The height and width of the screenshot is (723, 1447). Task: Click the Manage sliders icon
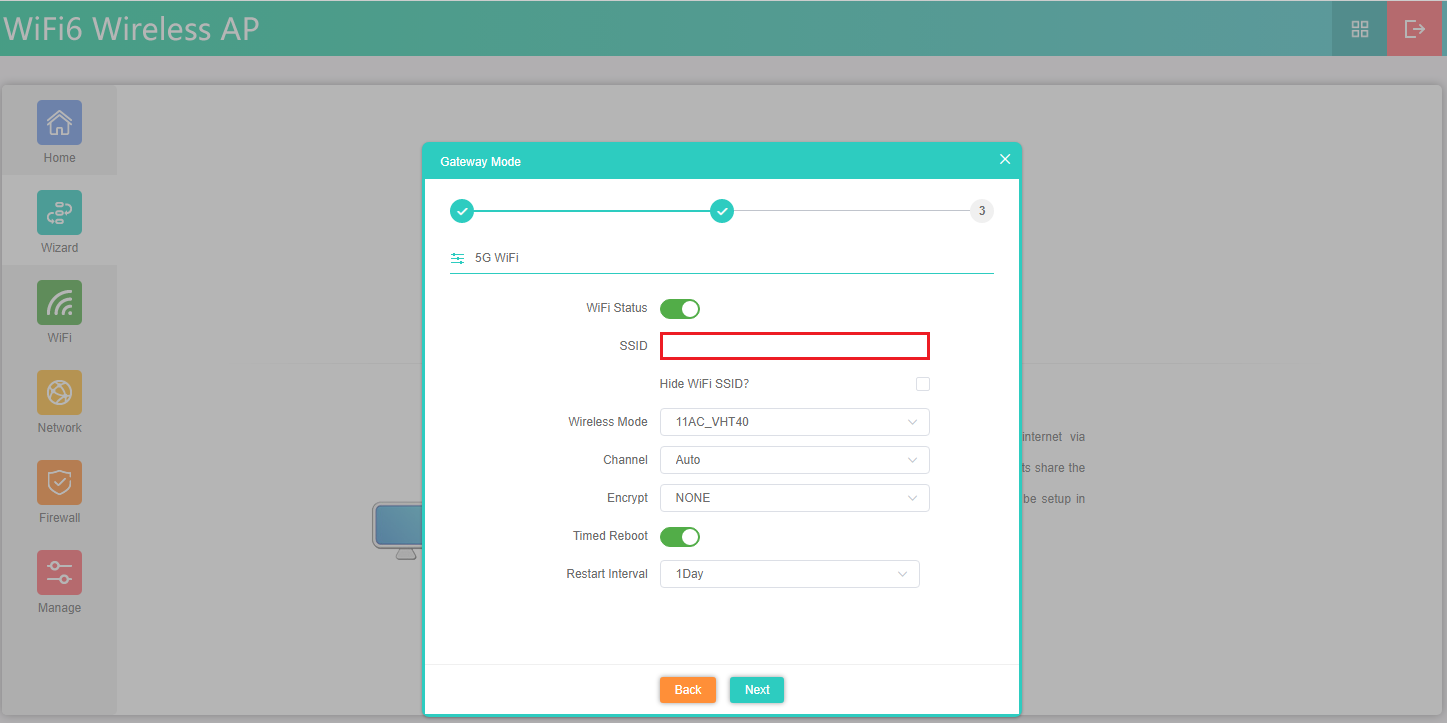[x=59, y=573]
